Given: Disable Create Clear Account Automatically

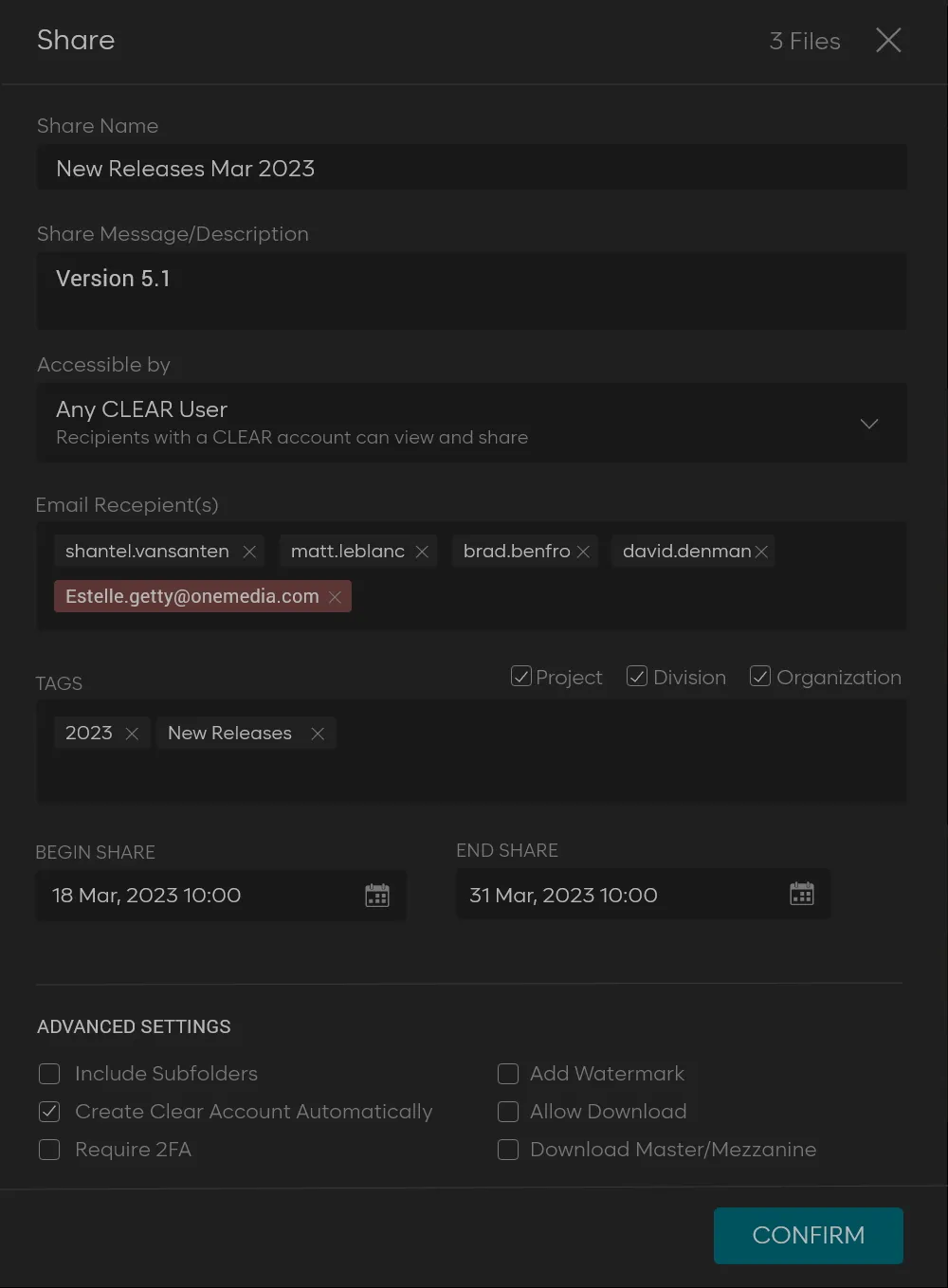Looking at the screenshot, I should (49, 1112).
